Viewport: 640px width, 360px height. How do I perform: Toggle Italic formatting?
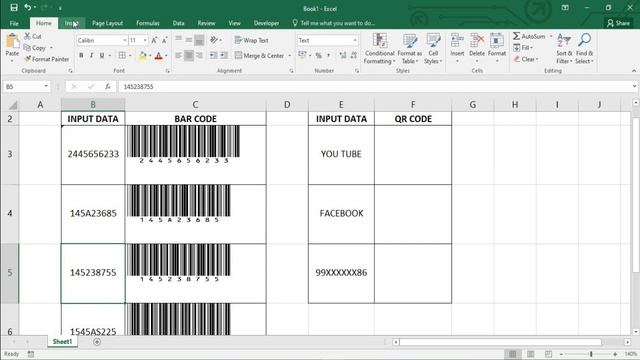(x=91, y=55)
